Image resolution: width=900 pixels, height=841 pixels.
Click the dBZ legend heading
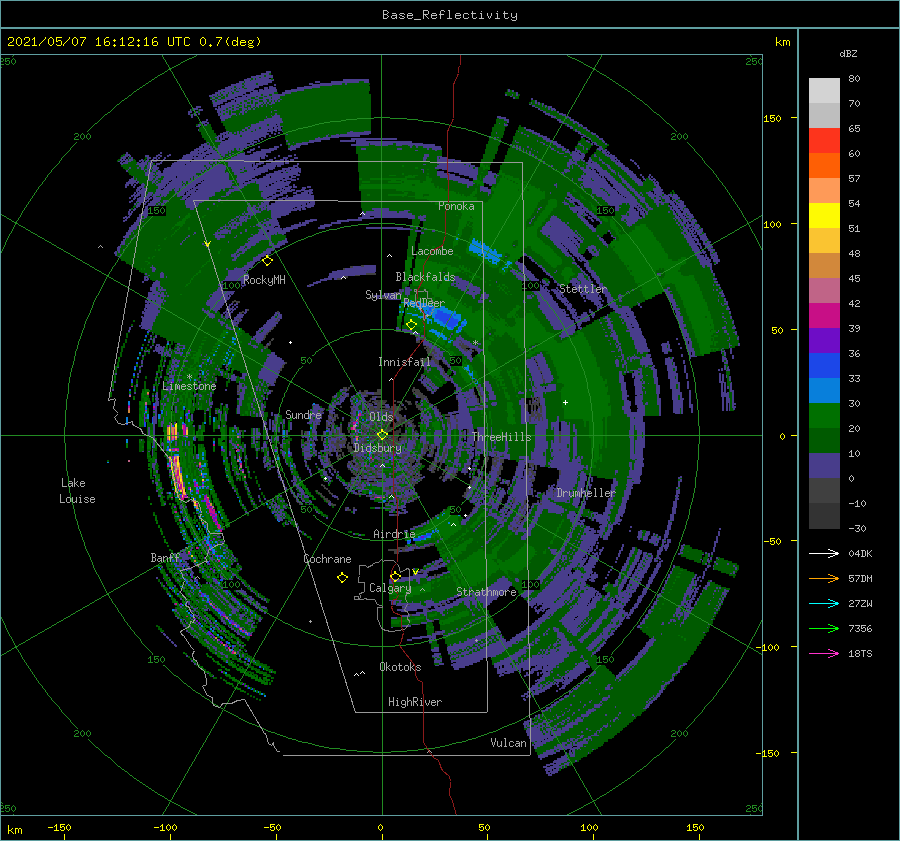(x=848, y=53)
